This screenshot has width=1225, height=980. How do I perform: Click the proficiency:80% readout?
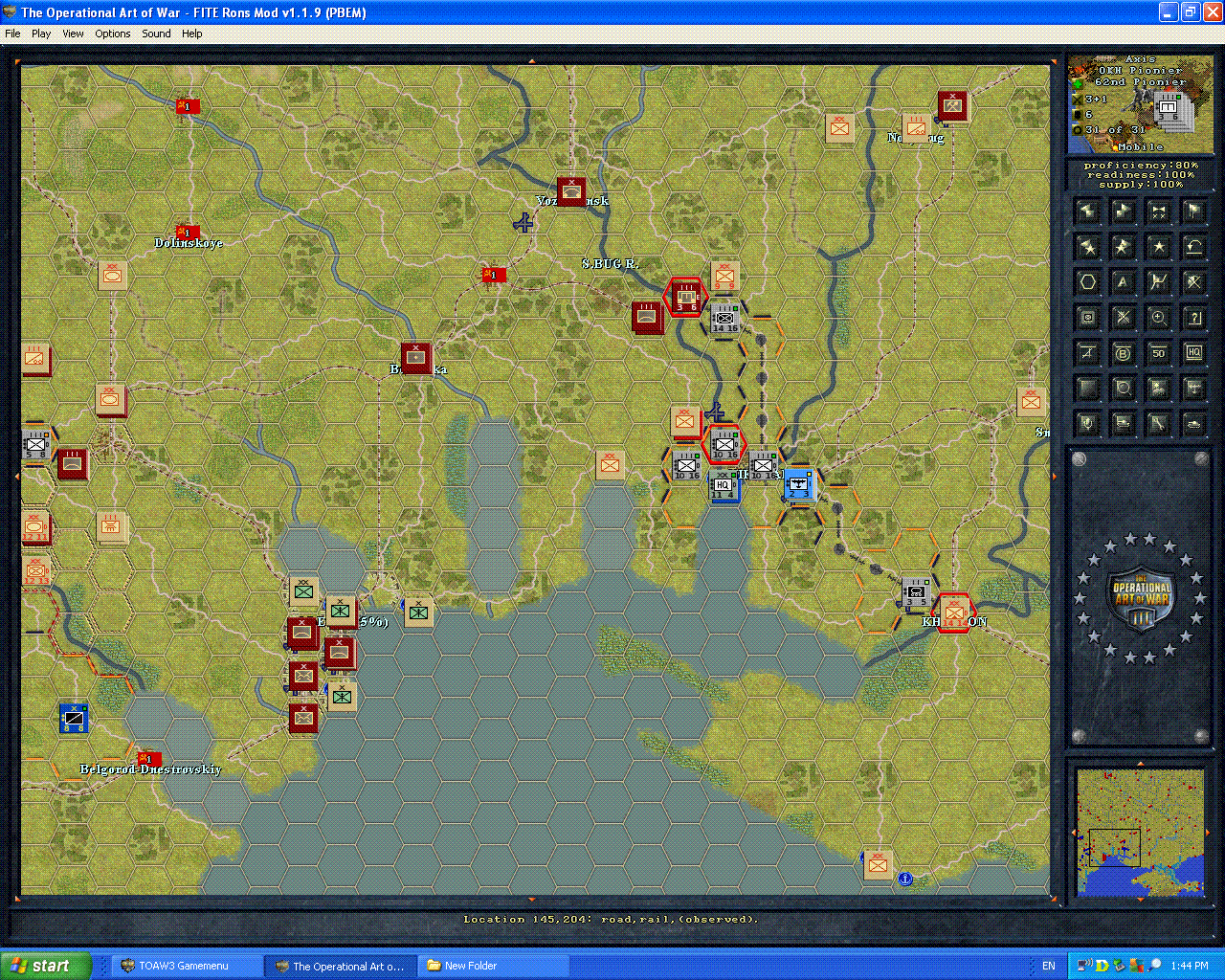point(1140,166)
